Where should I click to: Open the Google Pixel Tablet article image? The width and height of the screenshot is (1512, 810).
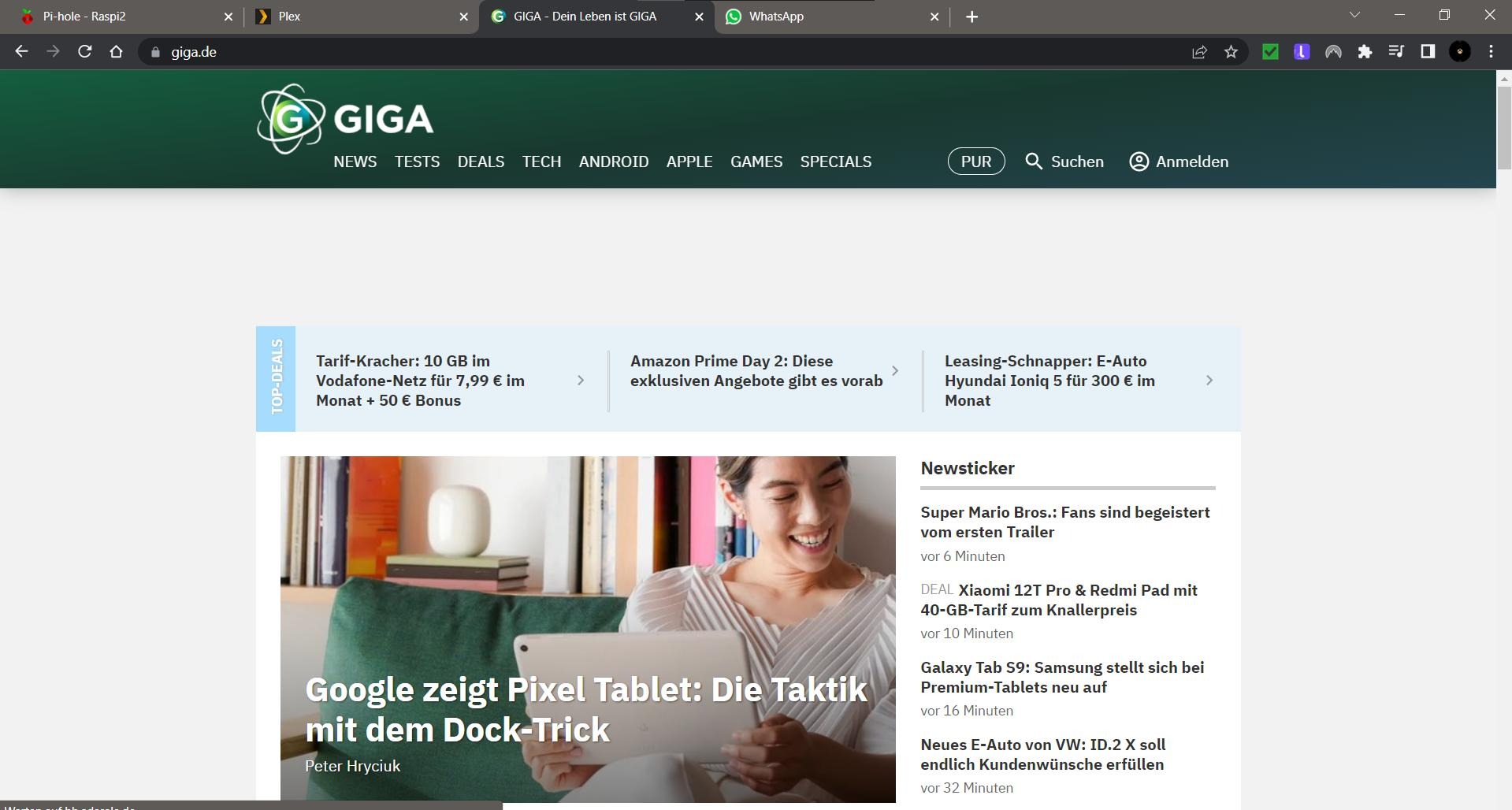(x=588, y=583)
